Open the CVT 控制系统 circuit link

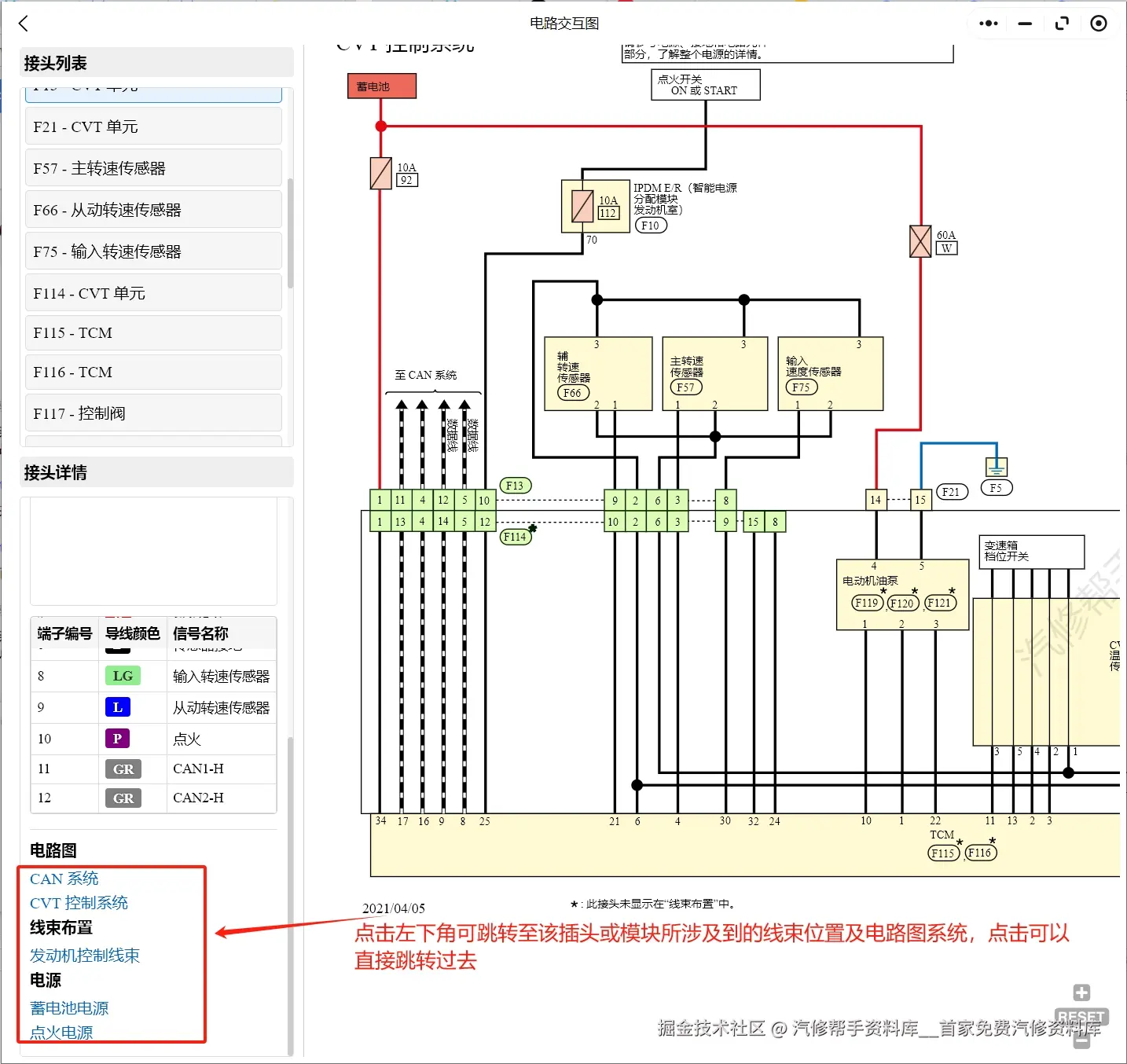coord(78,902)
